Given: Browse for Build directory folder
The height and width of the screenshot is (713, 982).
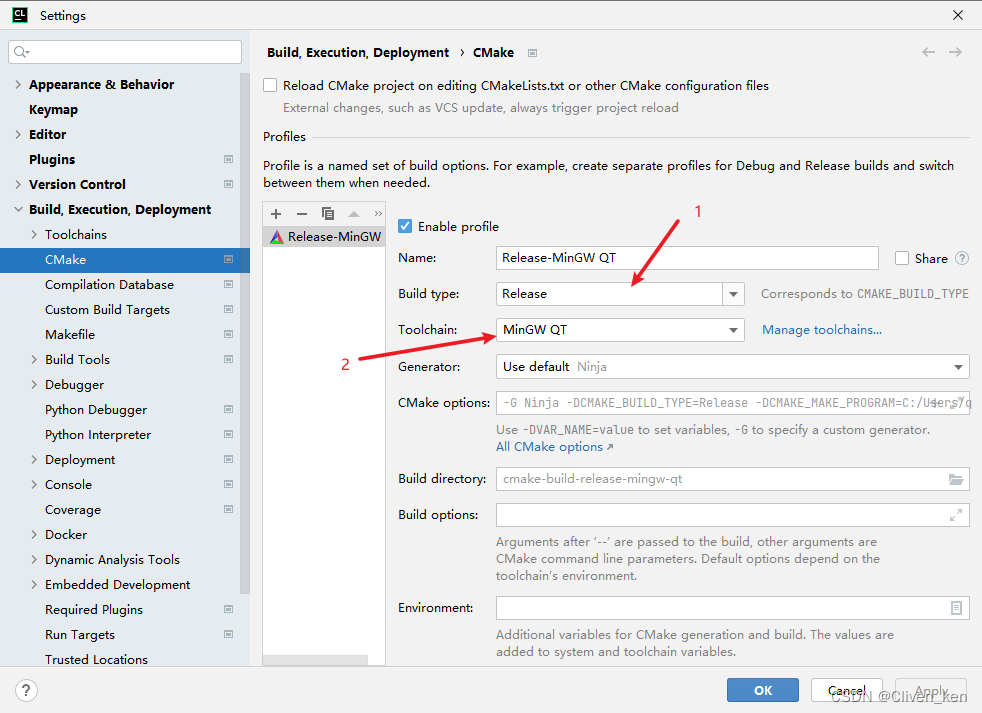Looking at the screenshot, I should coord(956,479).
